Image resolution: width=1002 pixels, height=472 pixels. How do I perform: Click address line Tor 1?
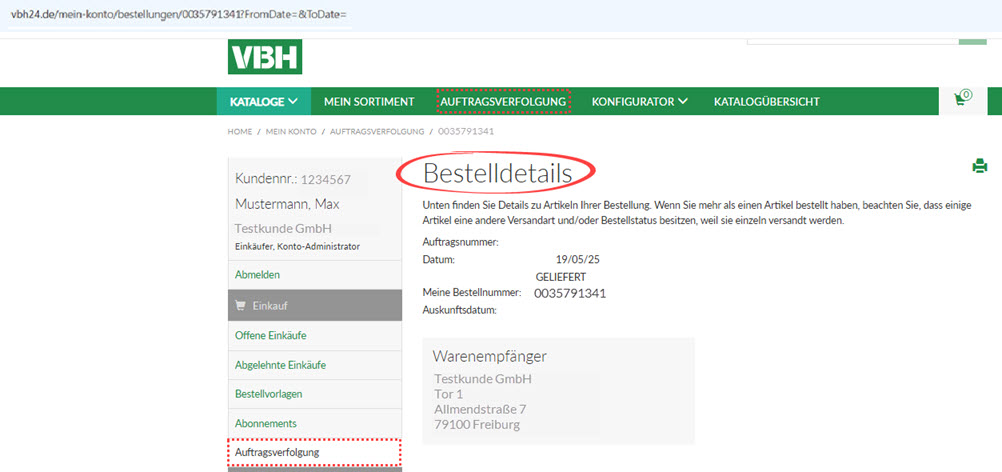pos(449,393)
